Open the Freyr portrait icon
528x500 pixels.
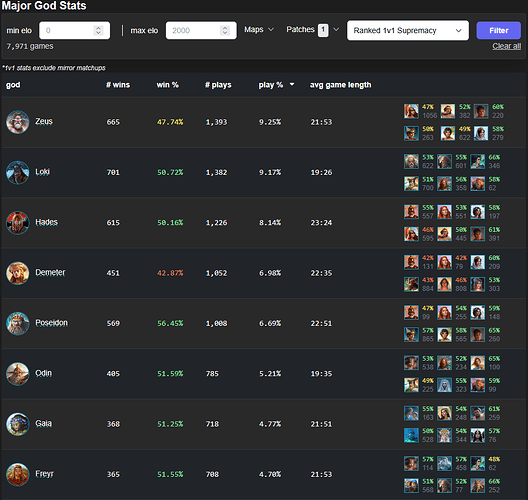coord(18,474)
